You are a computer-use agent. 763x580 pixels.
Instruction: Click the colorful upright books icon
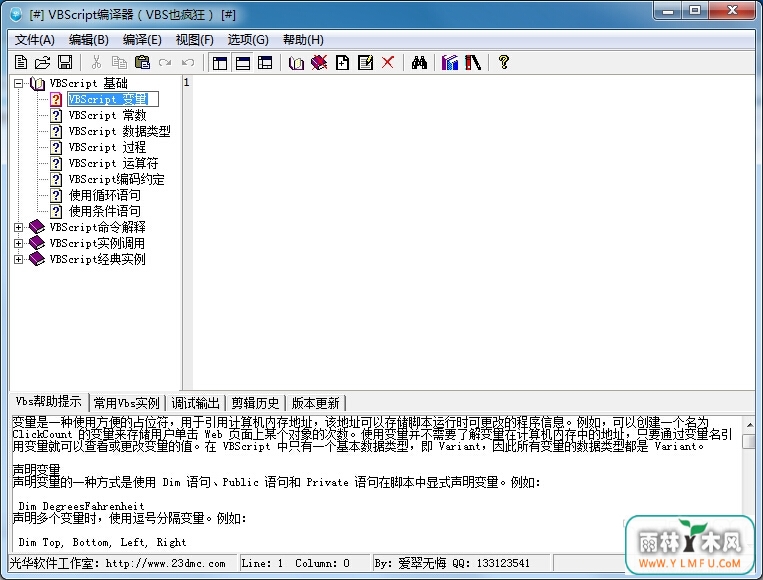(x=450, y=62)
